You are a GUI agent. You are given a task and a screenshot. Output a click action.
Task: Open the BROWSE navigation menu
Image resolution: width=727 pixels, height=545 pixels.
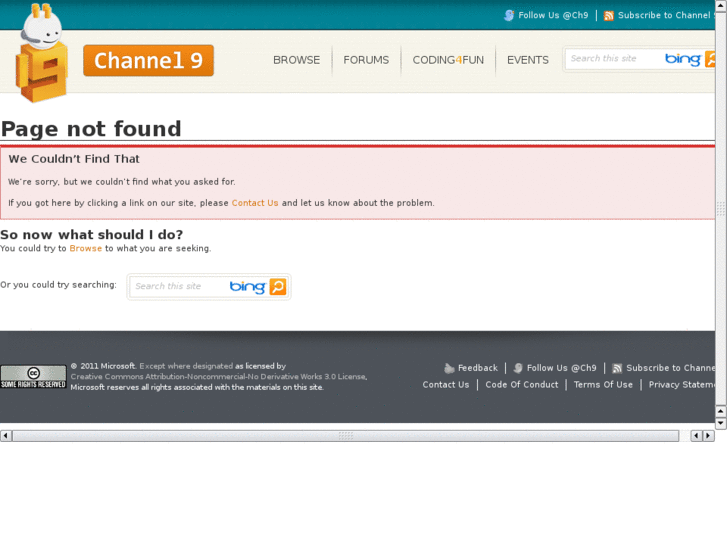point(296,60)
